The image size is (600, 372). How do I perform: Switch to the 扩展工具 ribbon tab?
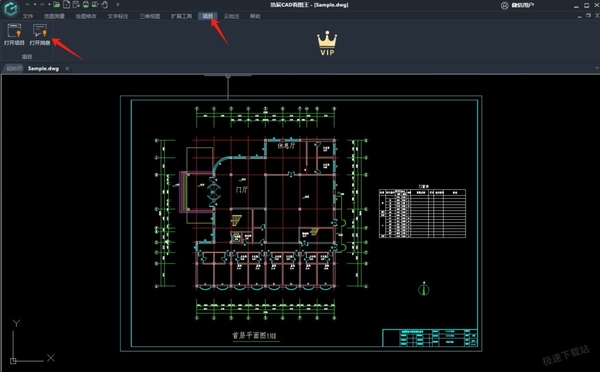point(181,16)
